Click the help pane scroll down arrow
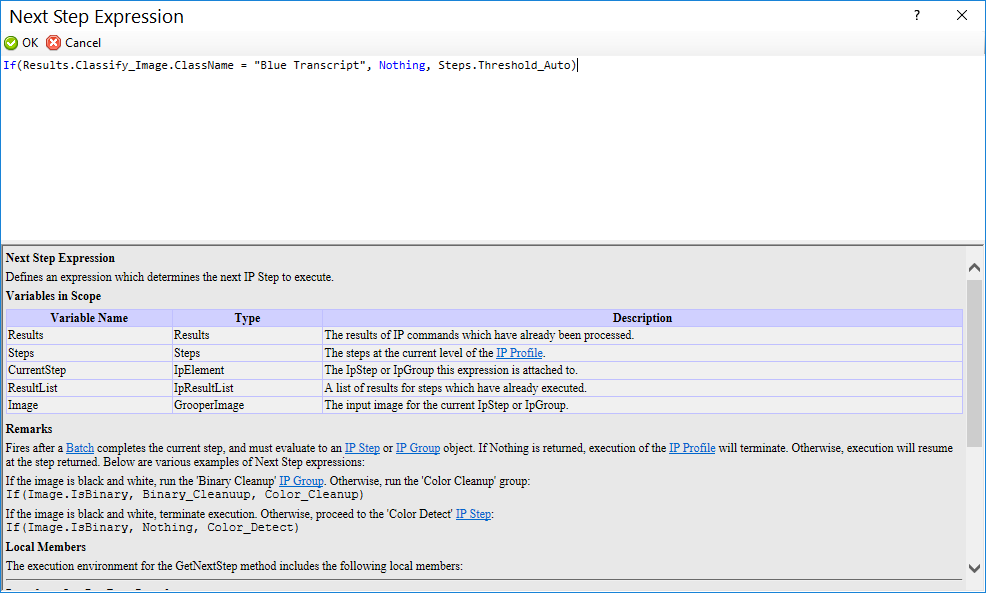Screen dimensions: 986x593 tap(974, 568)
